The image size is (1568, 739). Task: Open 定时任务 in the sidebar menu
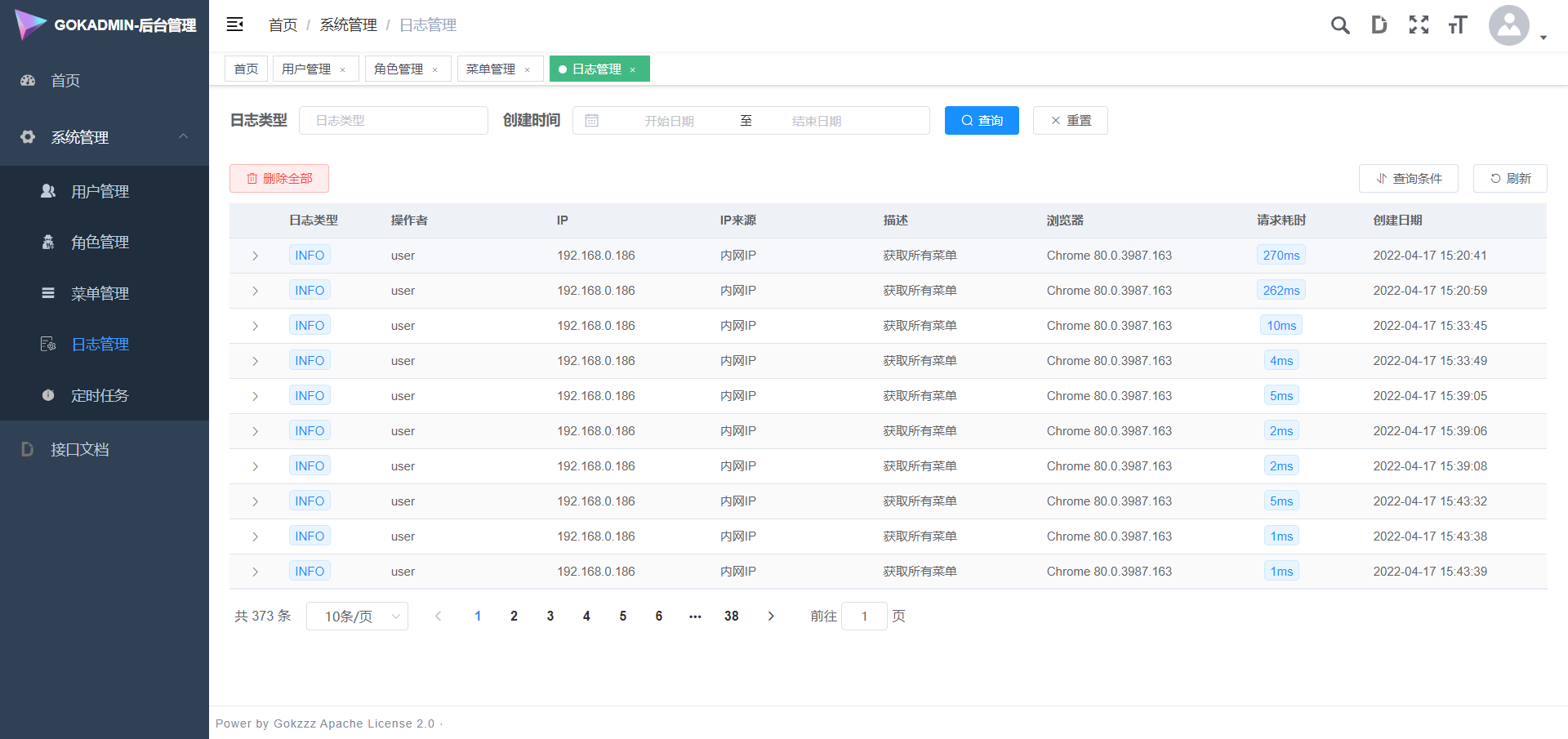point(100,396)
